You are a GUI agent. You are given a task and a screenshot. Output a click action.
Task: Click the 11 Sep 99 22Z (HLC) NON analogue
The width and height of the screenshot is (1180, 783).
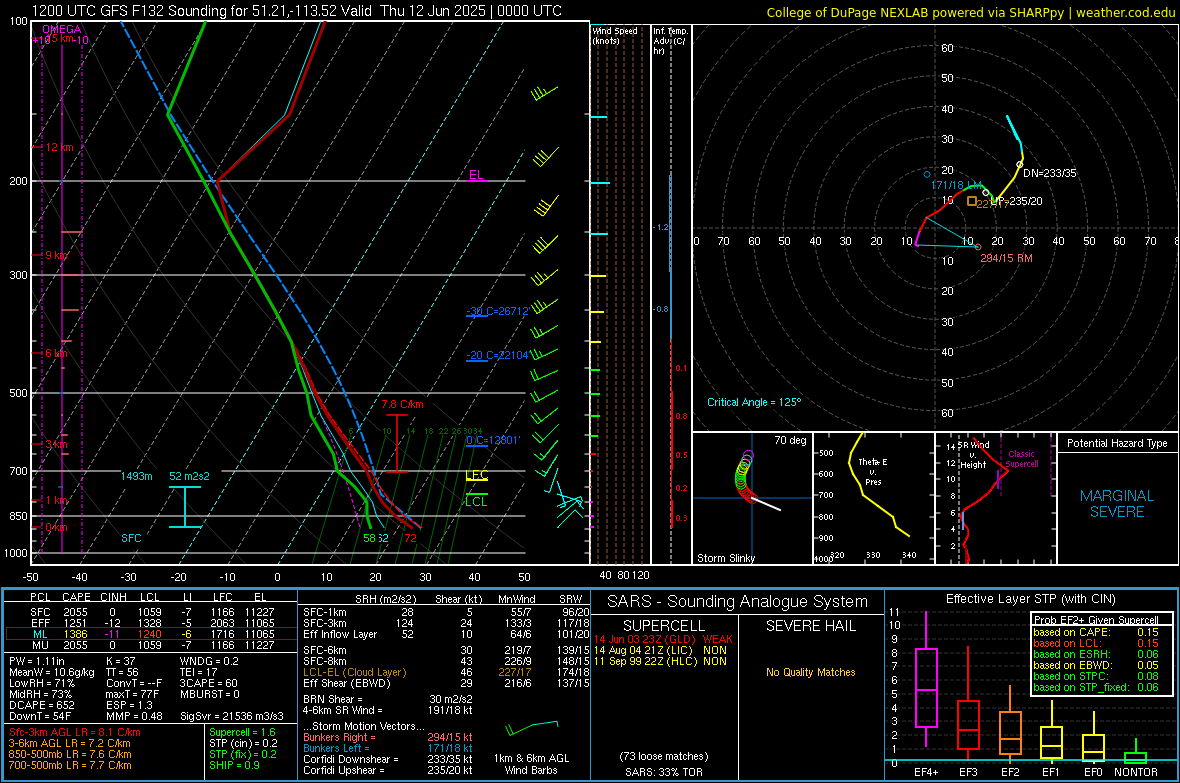[x=660, y=661]
